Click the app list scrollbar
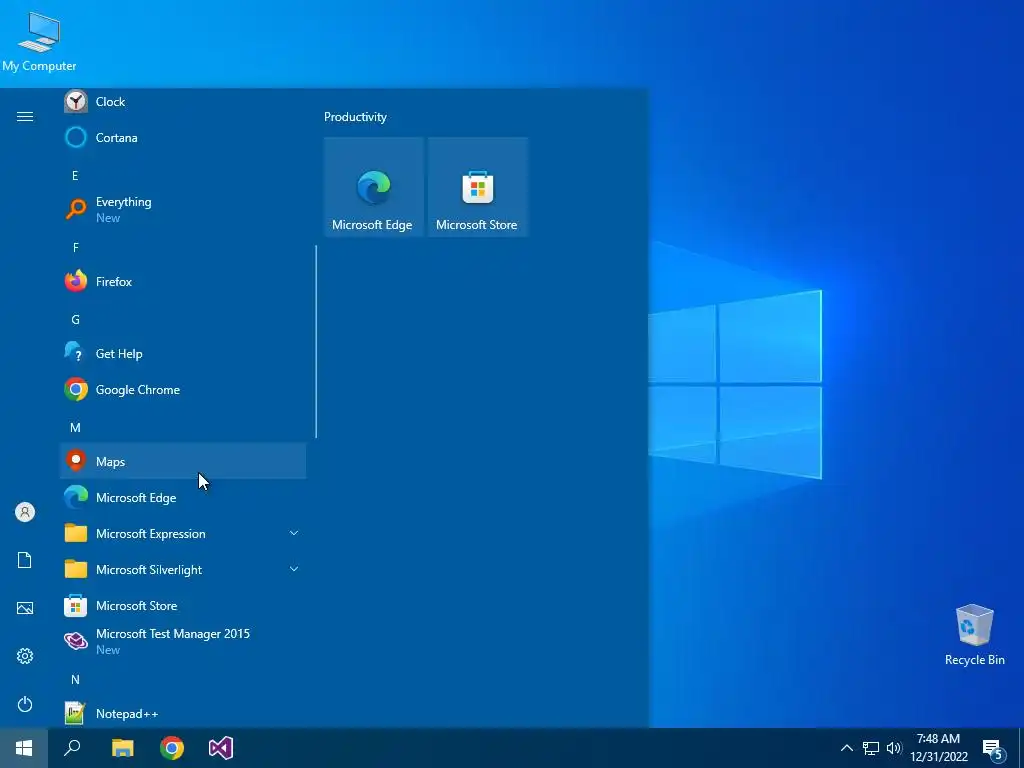Viewport: 1024px width, 768px height. pyautogui.click(x=316, y=342)
